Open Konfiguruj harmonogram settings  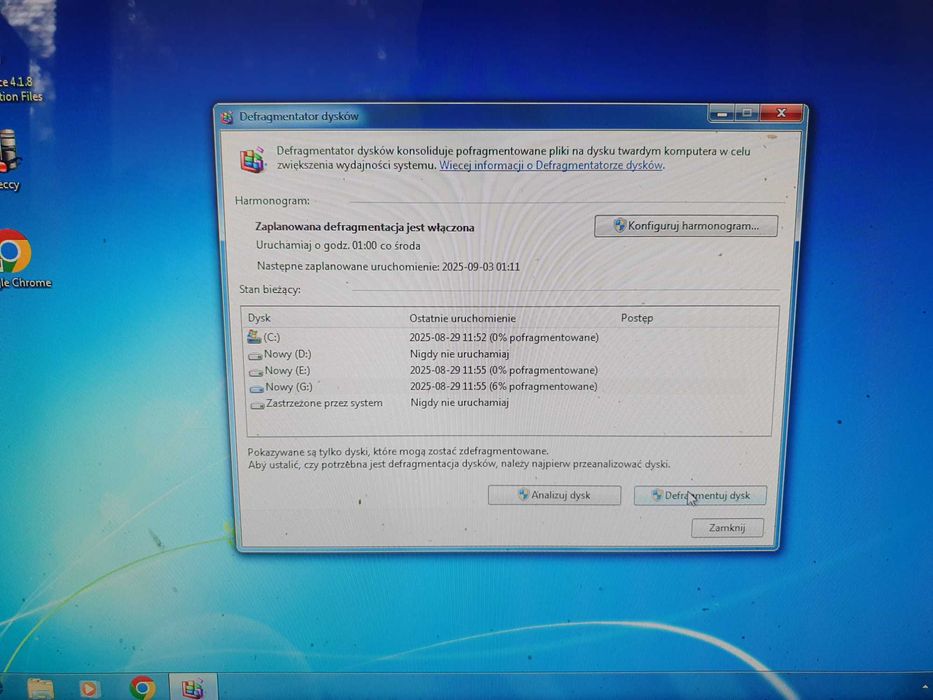[685, 226]
